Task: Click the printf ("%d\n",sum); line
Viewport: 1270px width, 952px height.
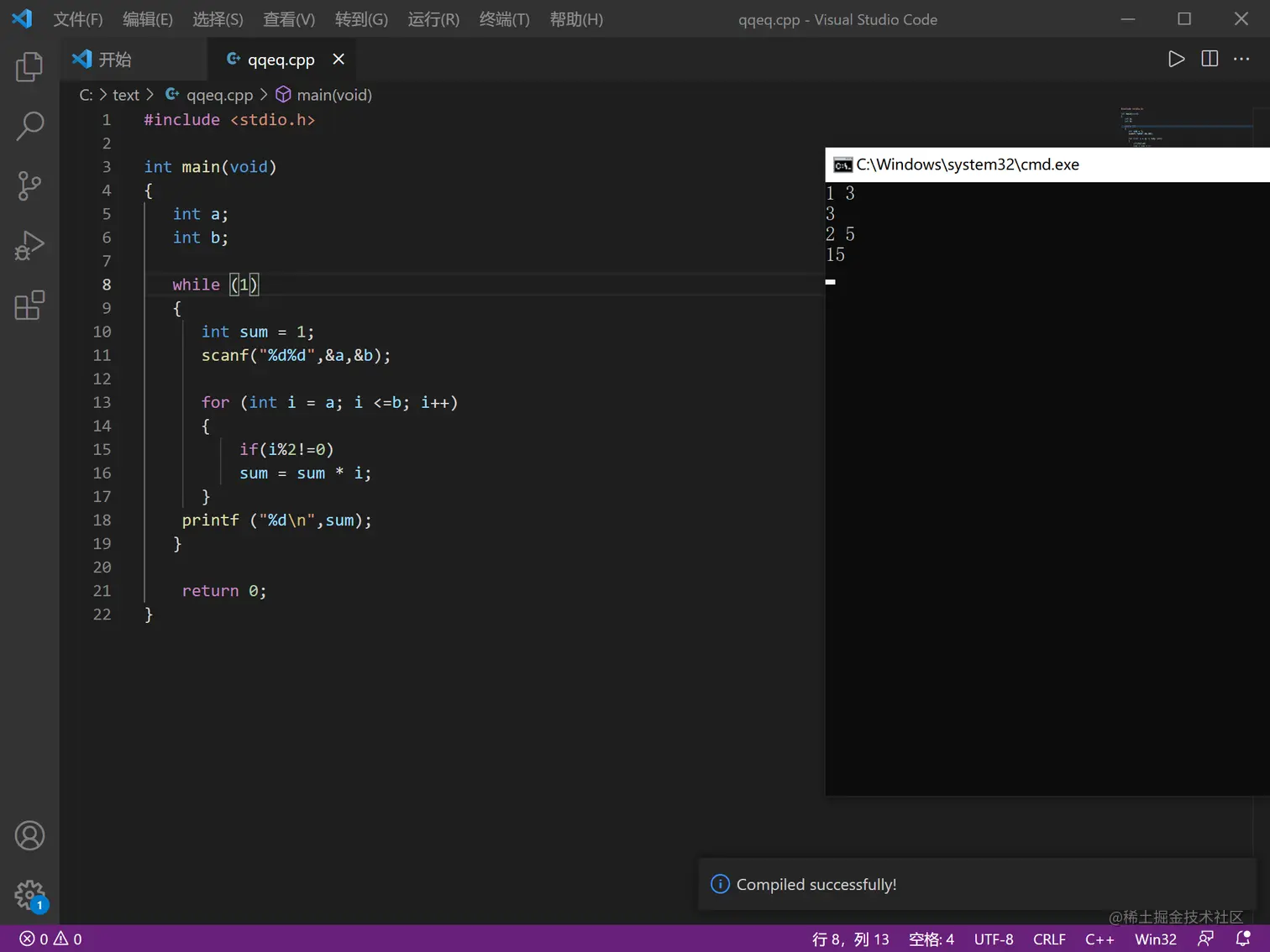Action: [277, 520]
